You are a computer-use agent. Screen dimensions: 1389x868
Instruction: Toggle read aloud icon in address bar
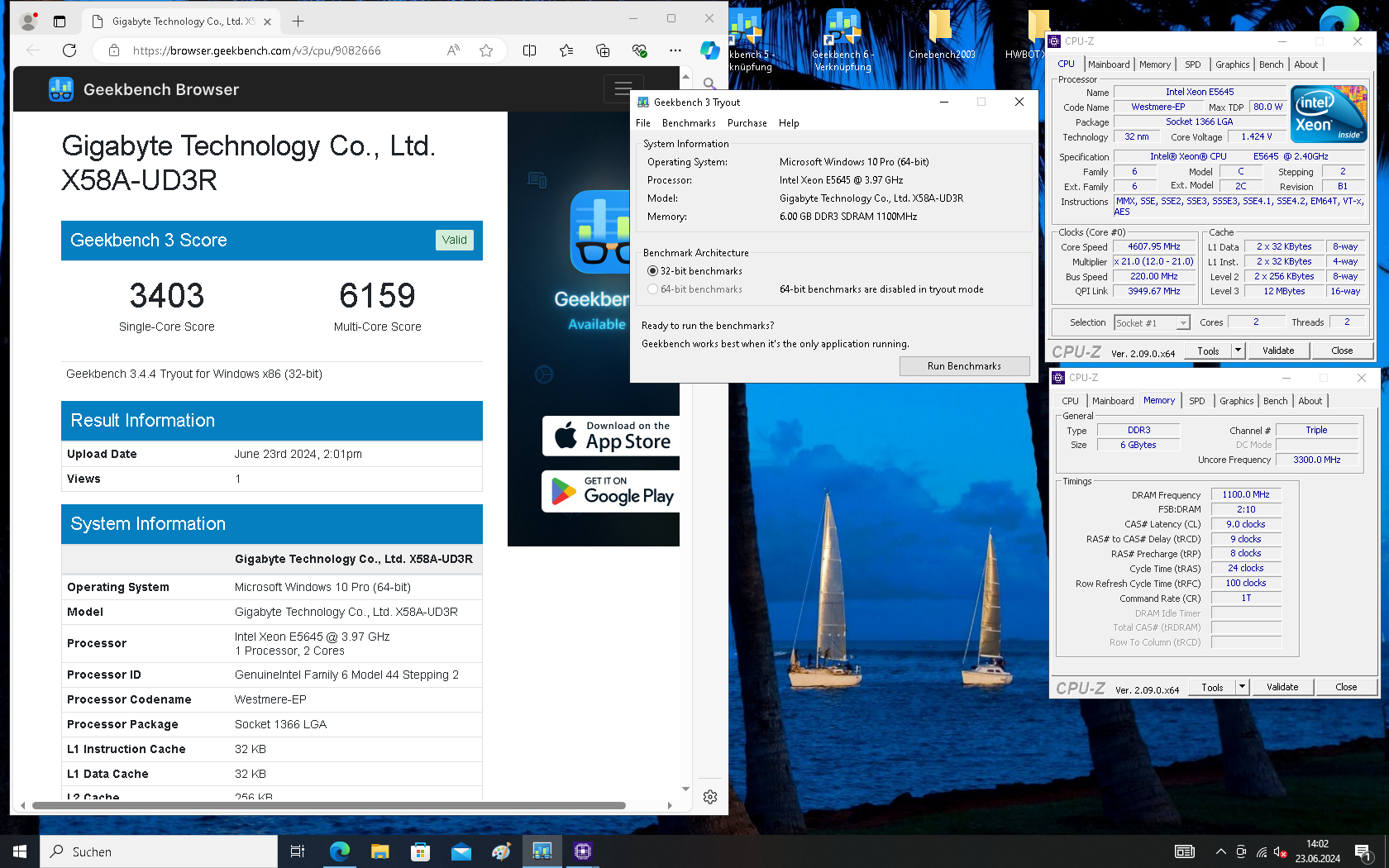(453, 50)
